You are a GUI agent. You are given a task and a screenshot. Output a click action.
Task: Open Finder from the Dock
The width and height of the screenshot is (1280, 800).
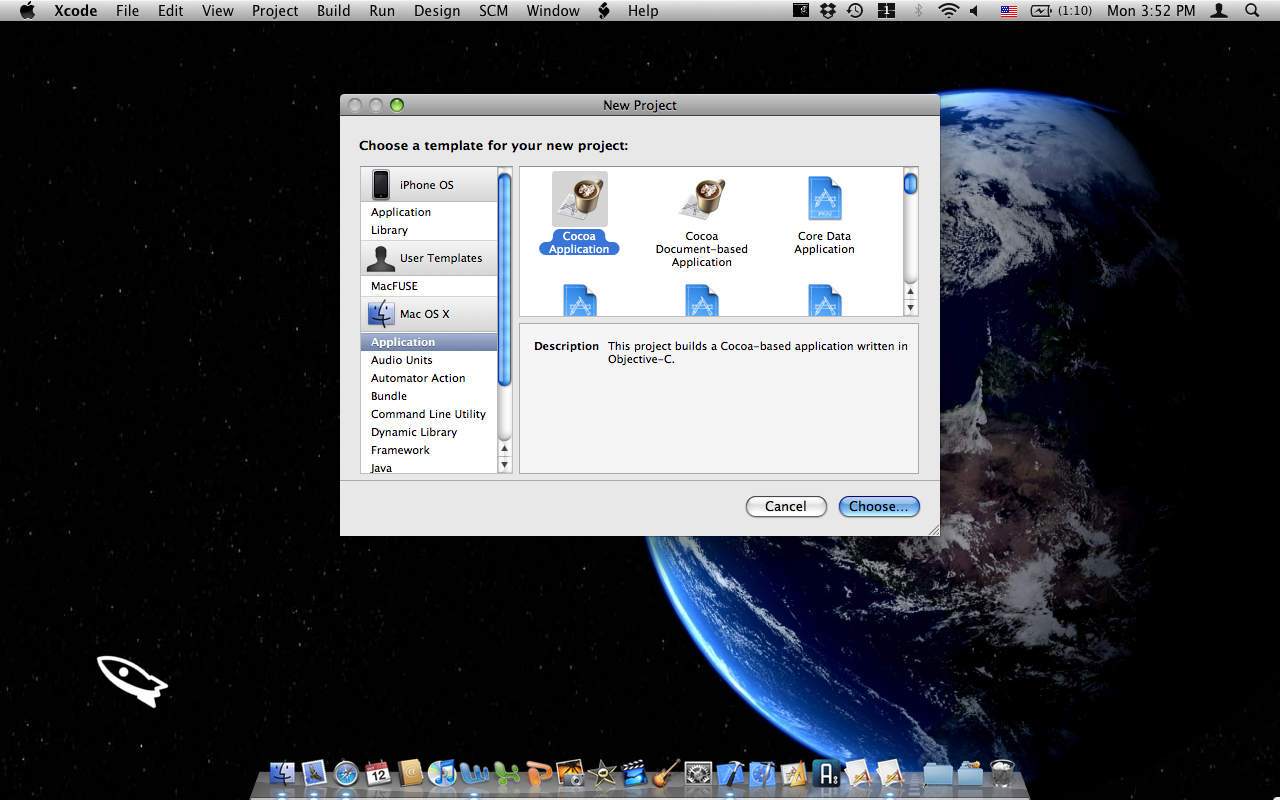coord(283,773)
